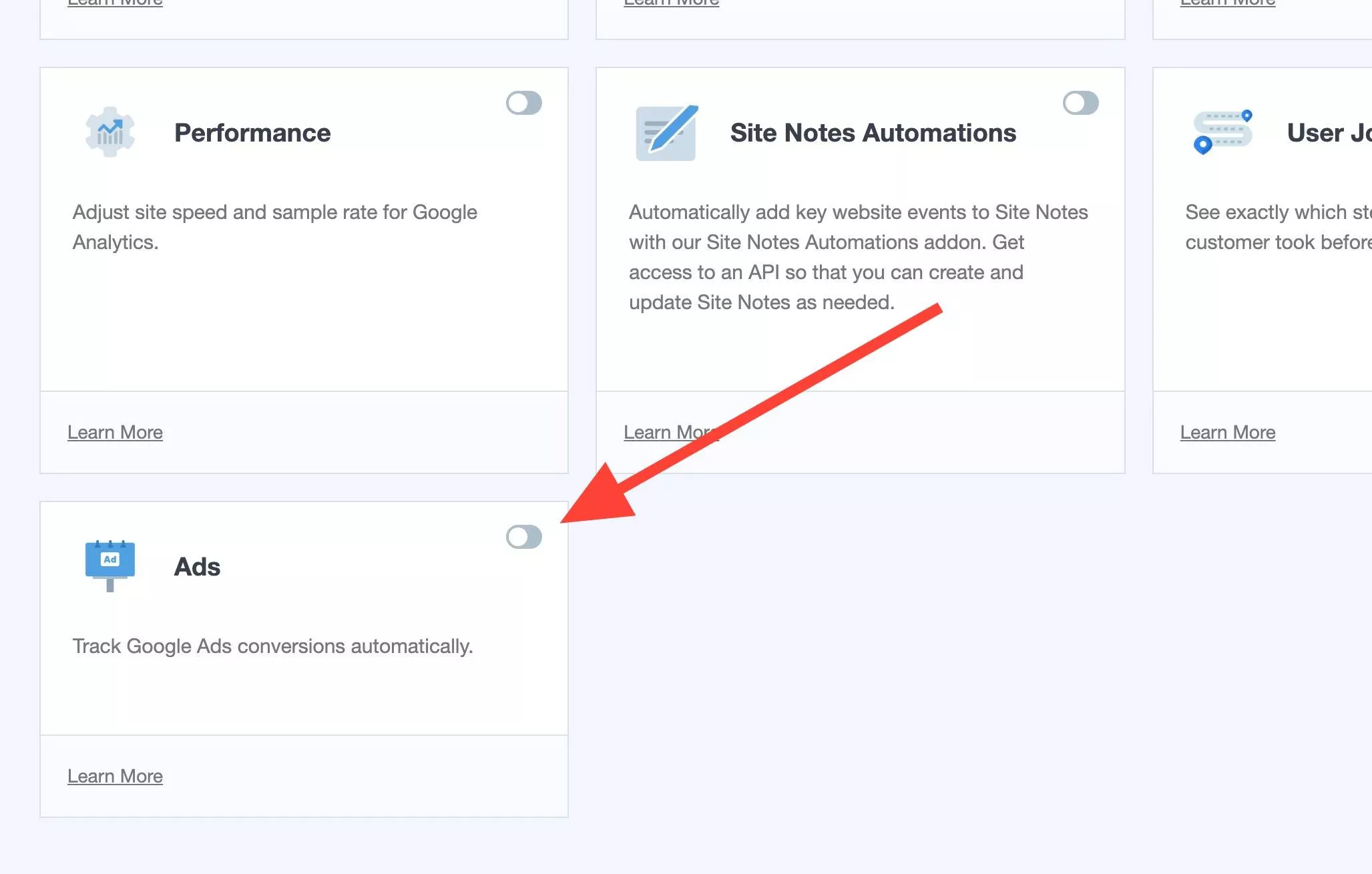Click the Site Notes Automations title
Viewport: 1372px width, 874px height.
[x=873, y=133]
